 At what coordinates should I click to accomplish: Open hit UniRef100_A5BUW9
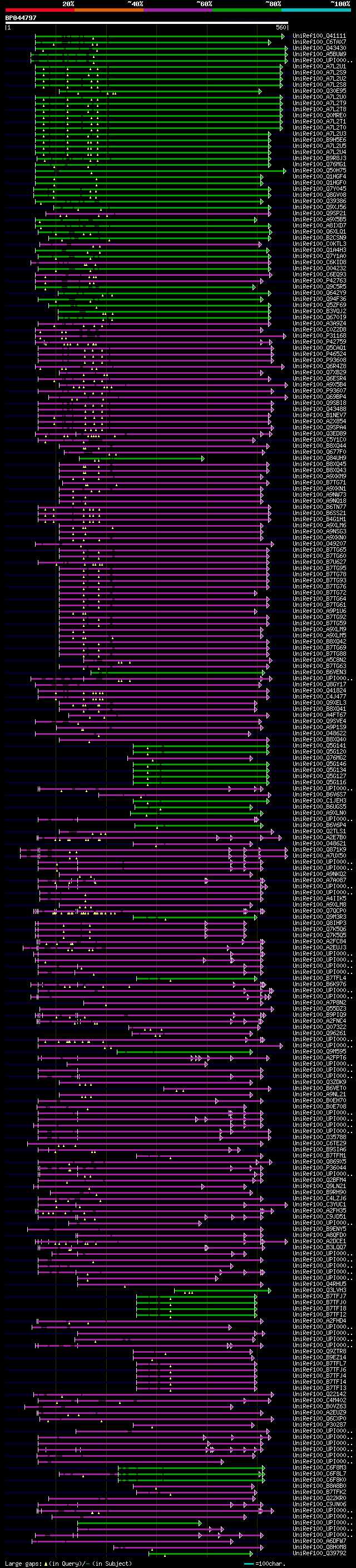coord(319,54)
